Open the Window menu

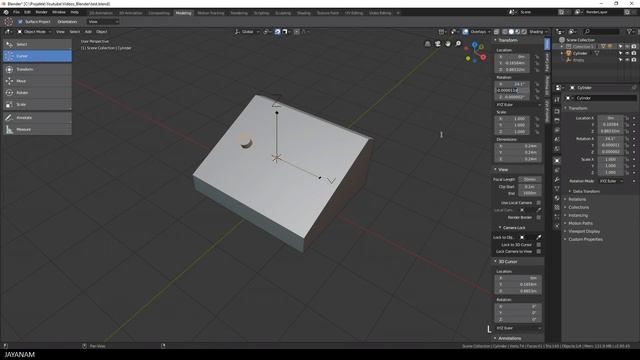pos(59,12)
